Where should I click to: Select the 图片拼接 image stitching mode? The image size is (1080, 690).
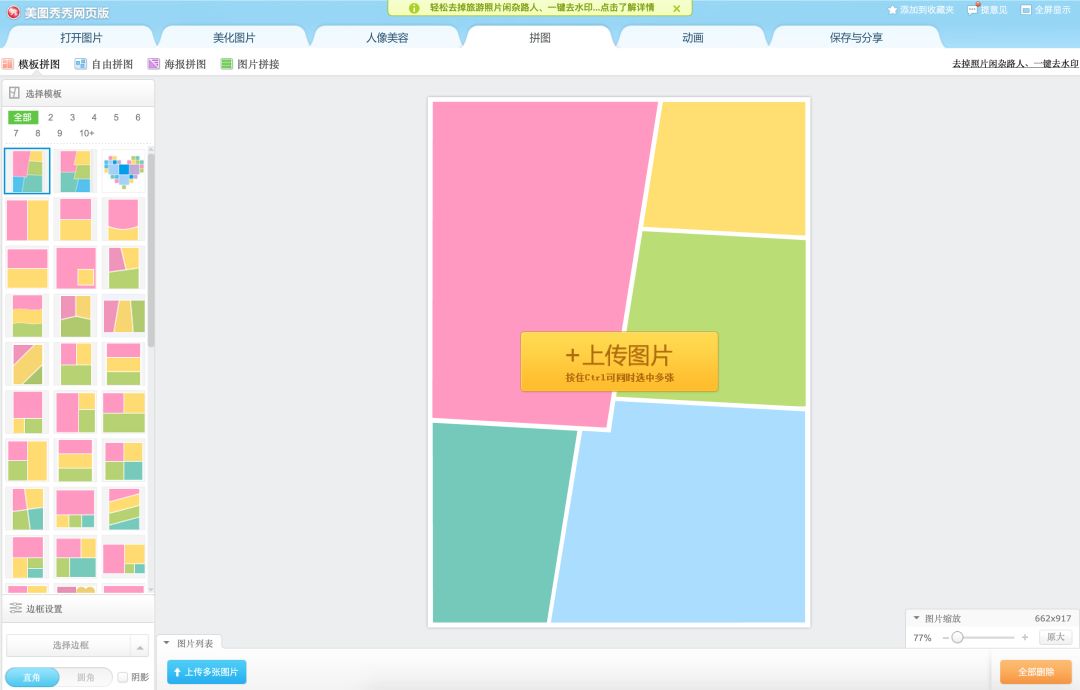227,63
